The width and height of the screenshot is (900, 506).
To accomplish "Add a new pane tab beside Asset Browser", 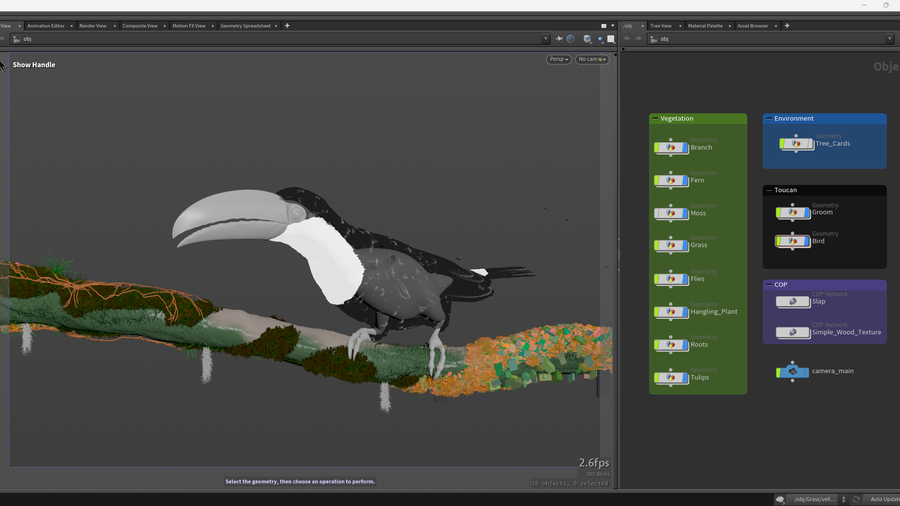I will [x=787, y=25].
